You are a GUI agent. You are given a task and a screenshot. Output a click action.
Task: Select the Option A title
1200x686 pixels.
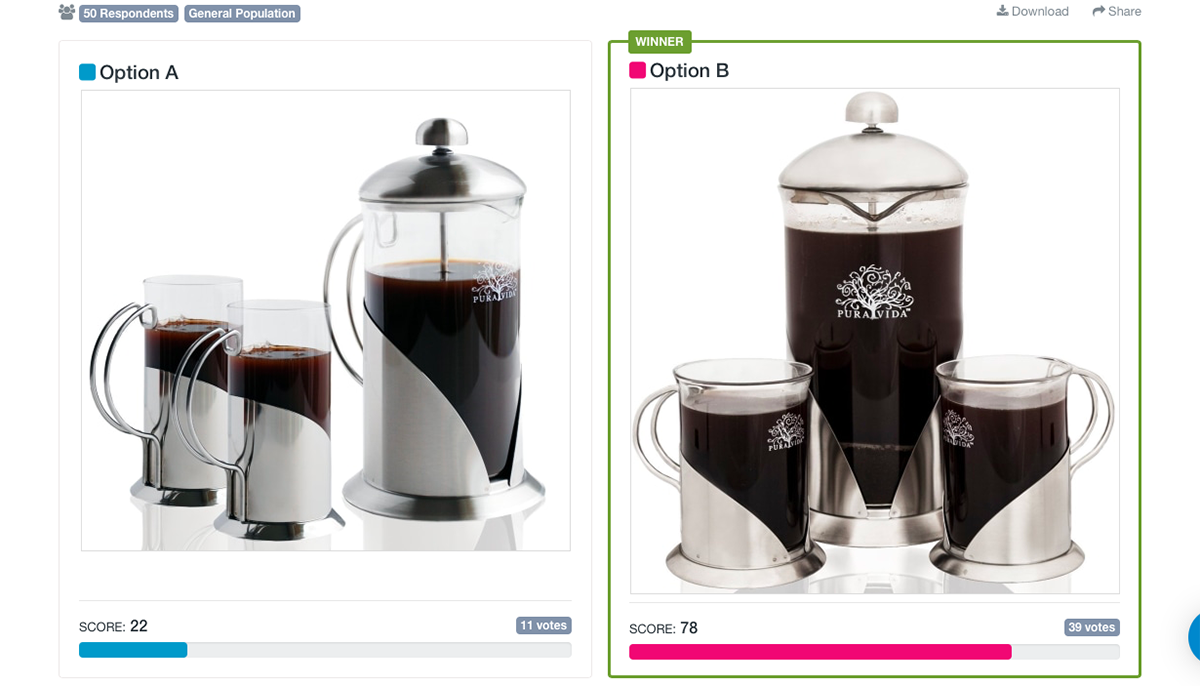[139, 72]
